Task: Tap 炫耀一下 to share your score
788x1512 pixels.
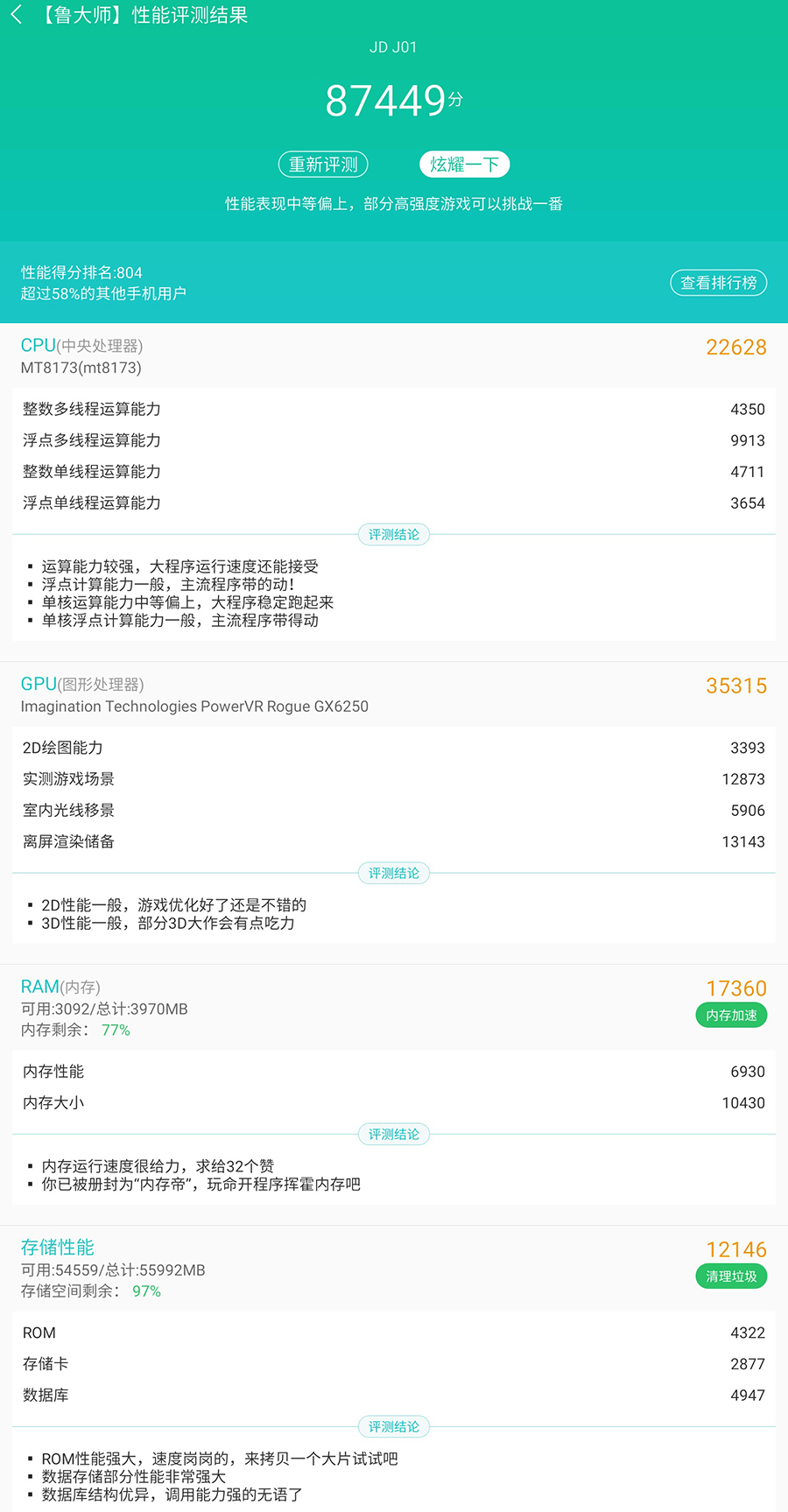Action: [x=464, y=164]
